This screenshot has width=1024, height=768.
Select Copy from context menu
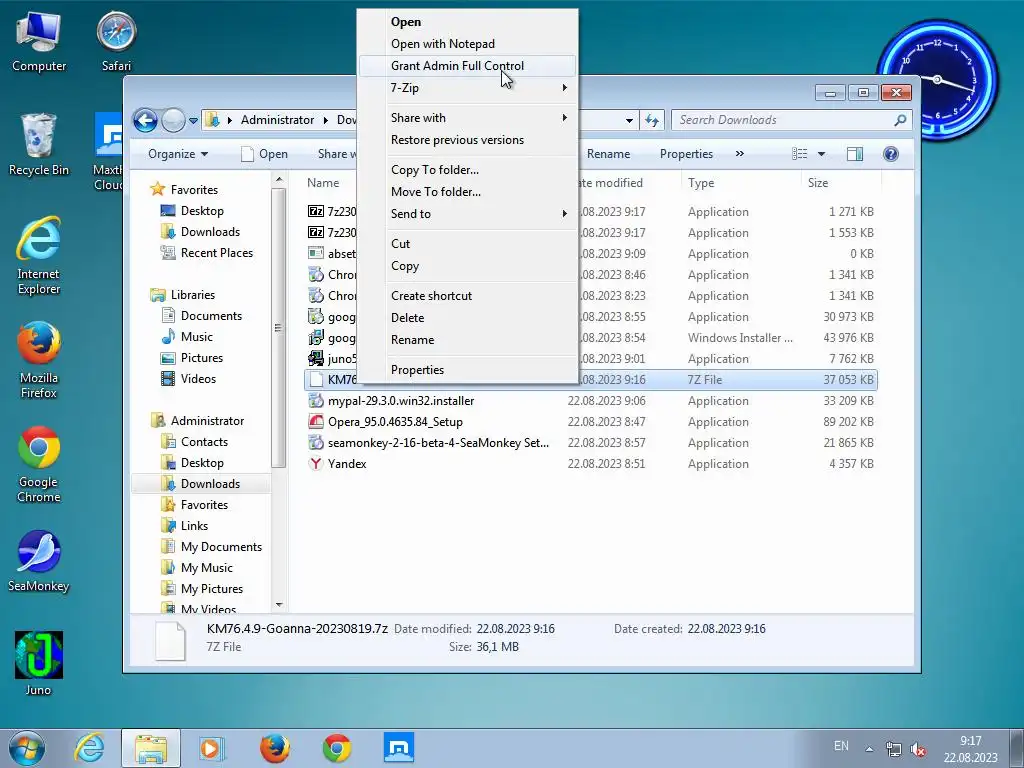[x=468, y=266]
